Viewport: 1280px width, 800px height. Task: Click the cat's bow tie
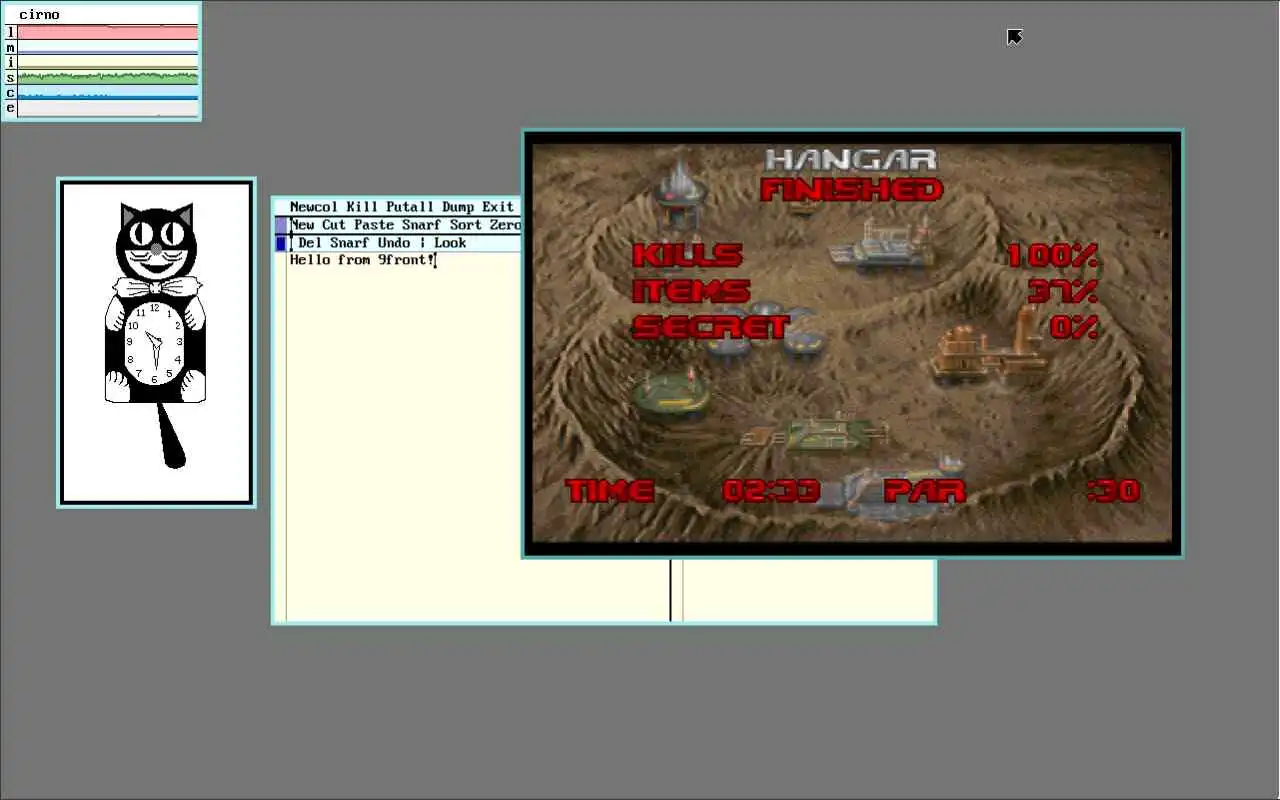click(x=155, y=287)
